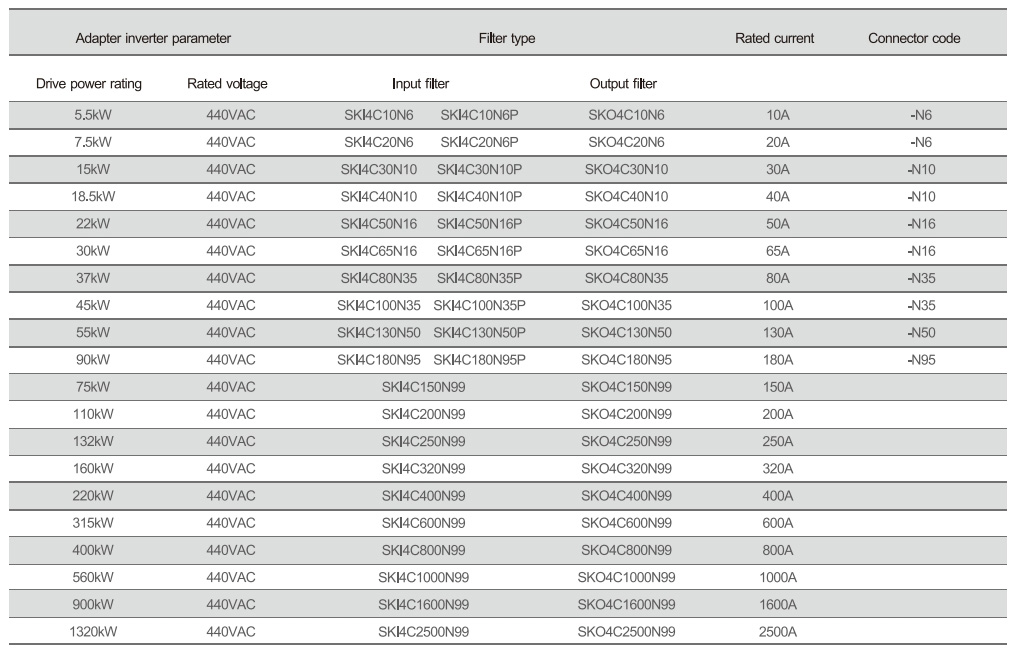Click output filter SKO4C100N35
This screenshot has width=1018, height=656.
point(627,306)
